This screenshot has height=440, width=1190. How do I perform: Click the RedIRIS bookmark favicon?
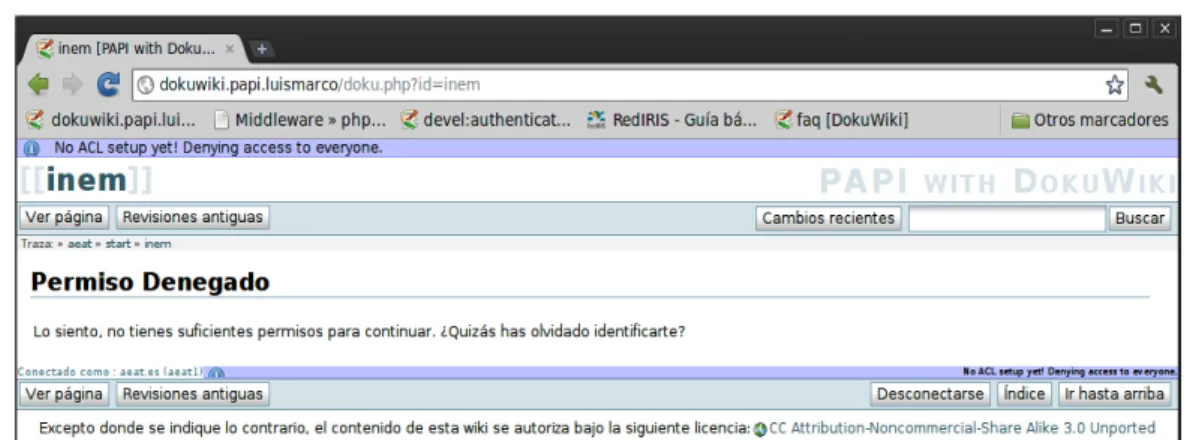pos(597,120)
